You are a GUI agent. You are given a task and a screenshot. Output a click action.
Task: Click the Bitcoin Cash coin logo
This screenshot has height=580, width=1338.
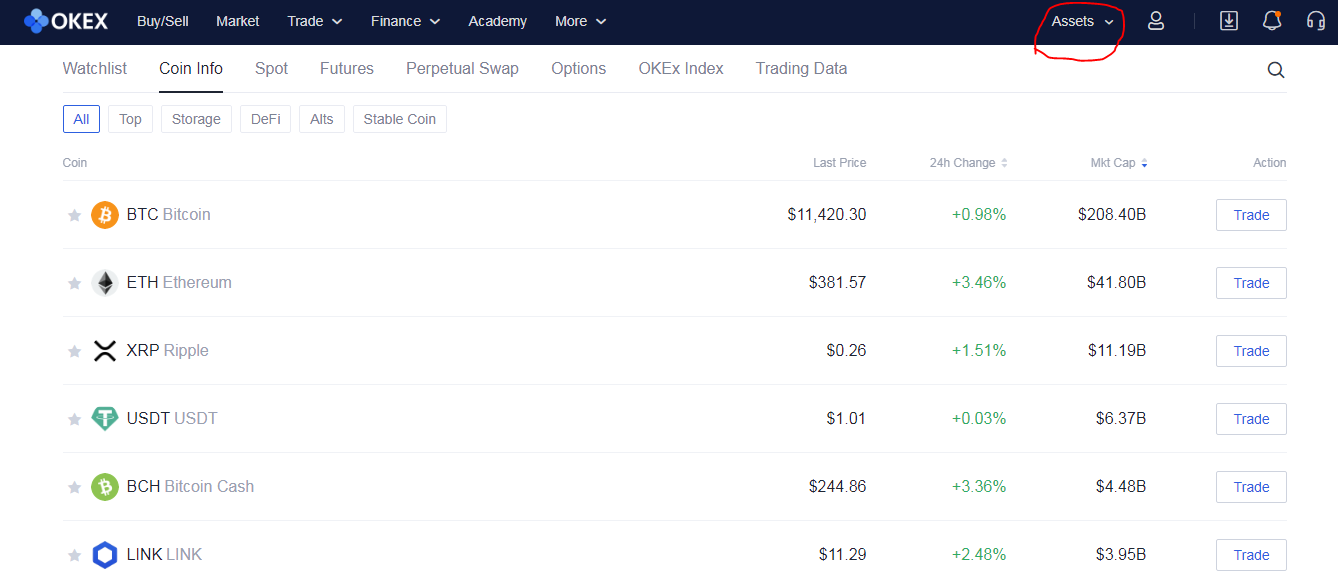pos(105,487)
